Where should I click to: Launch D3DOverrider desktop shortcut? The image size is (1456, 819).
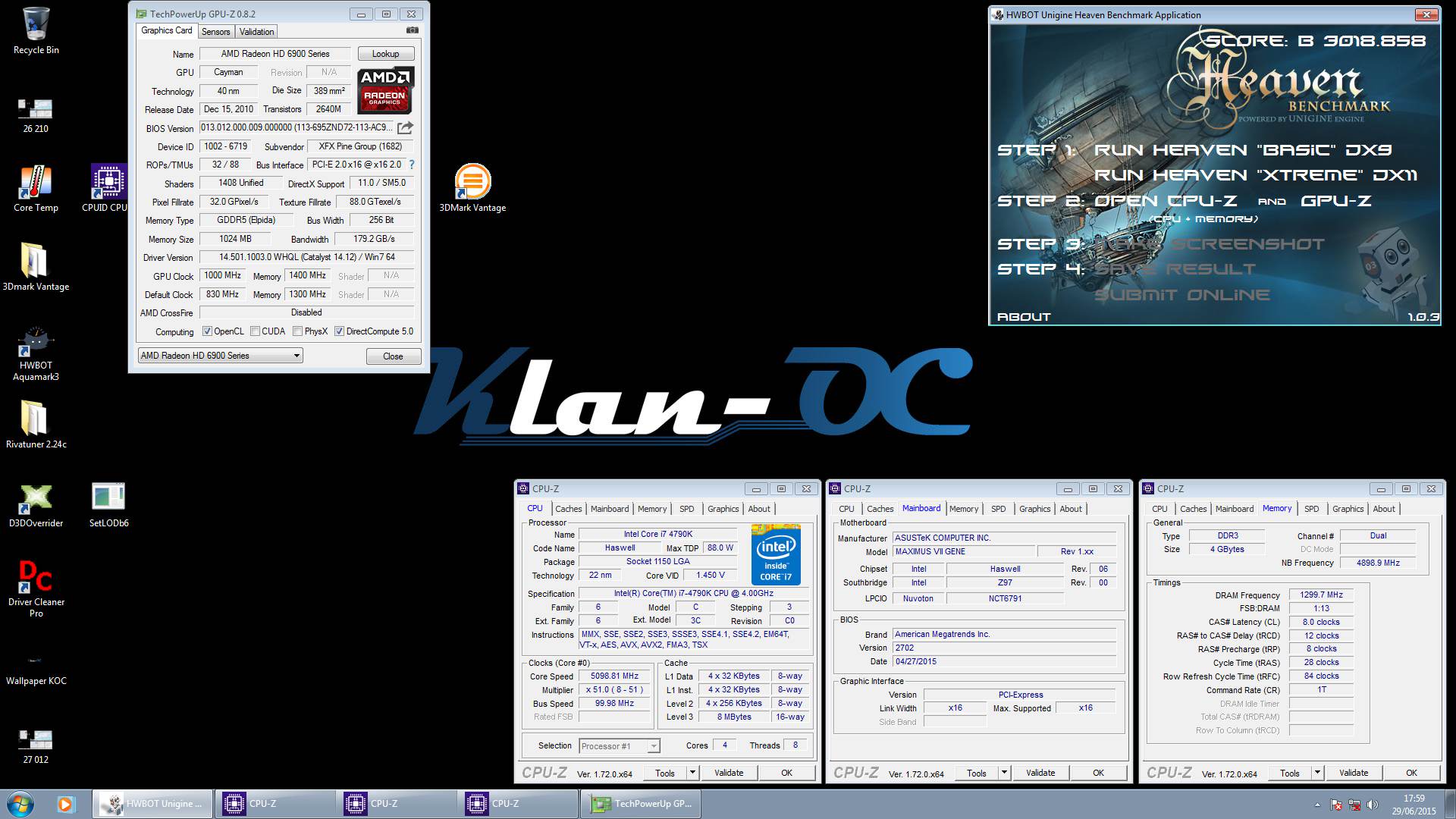[x=36, y=504]
